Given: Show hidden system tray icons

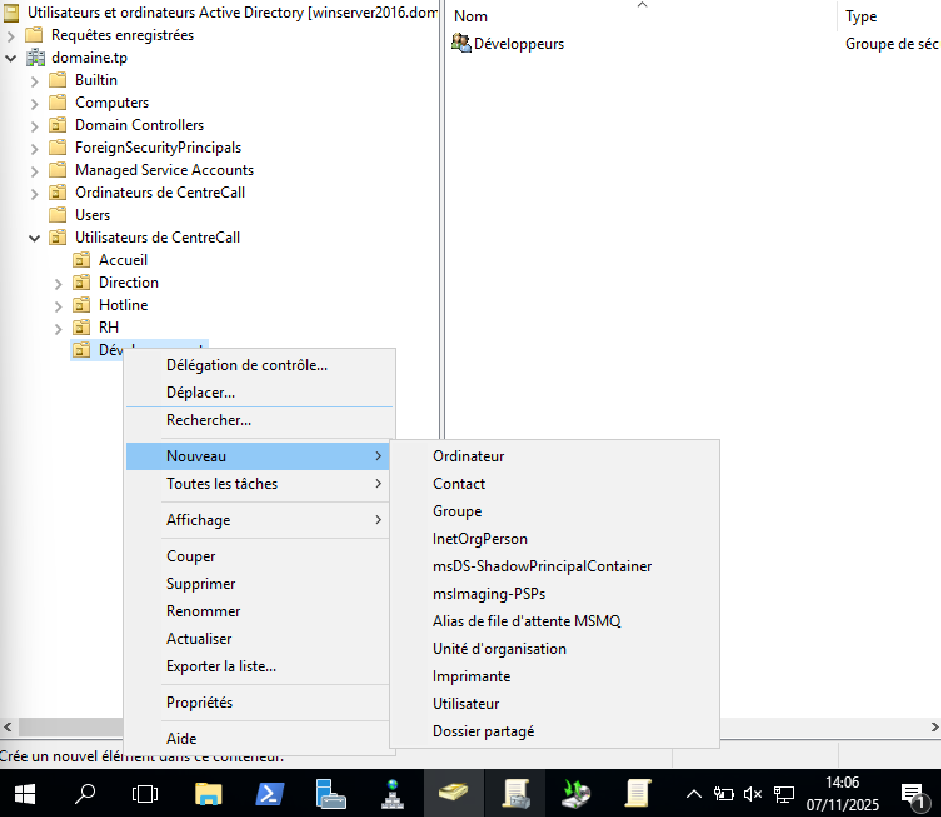Looking at the screenshot, I should click(x=694, y=794).
